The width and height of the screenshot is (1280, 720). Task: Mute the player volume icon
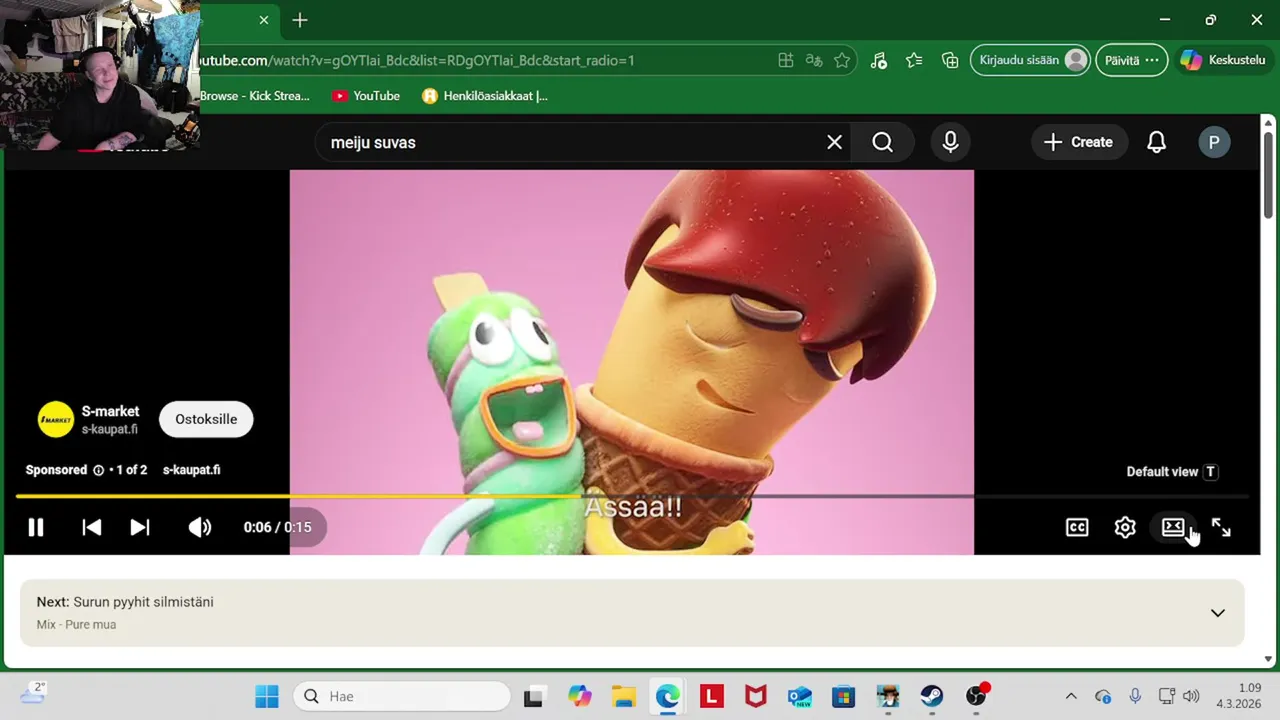[200, 527]
